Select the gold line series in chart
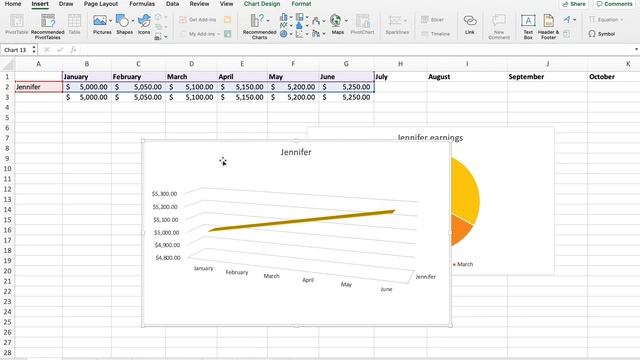640x360 pixels. point(302,221)
